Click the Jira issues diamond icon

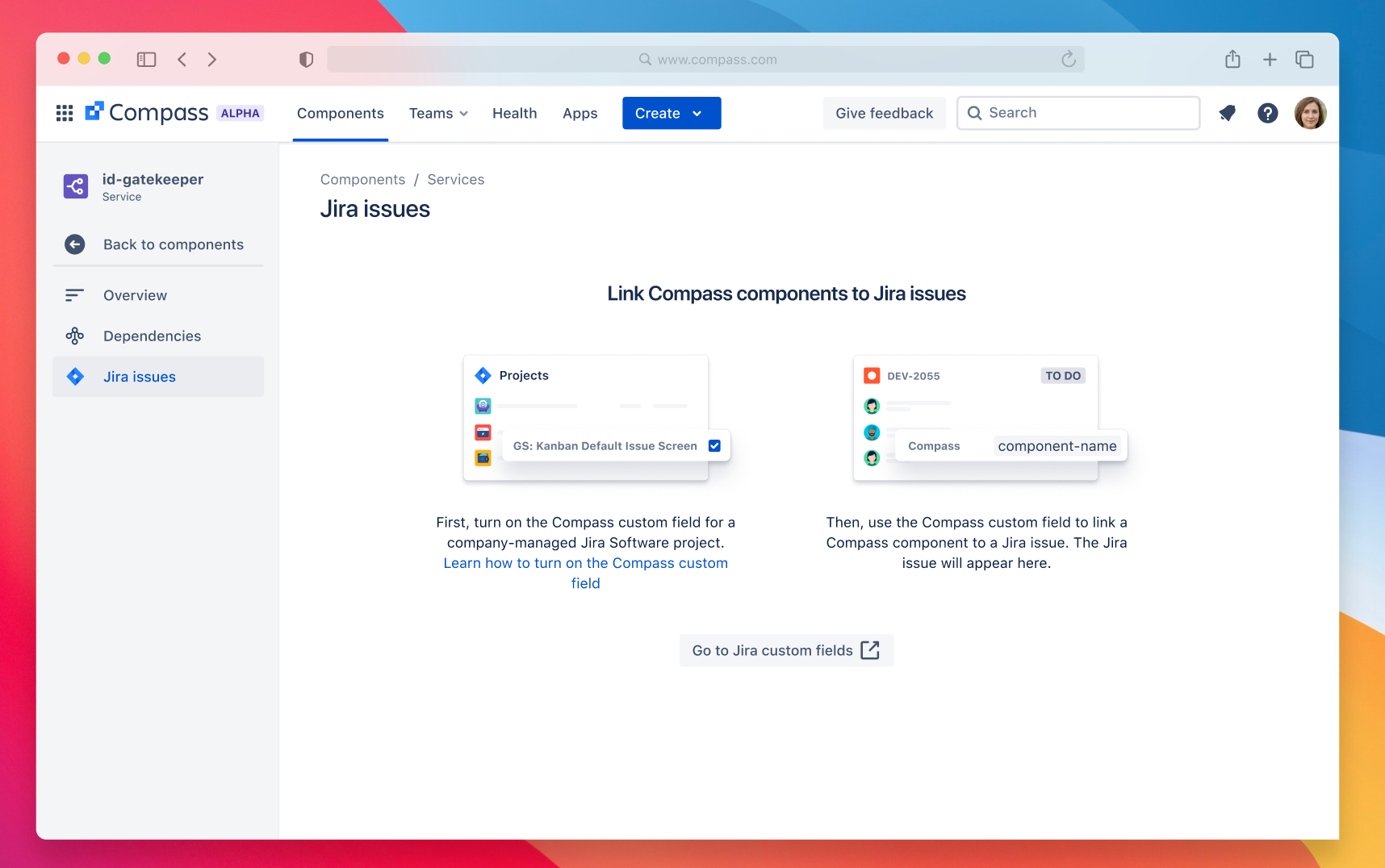coord(75,377)
